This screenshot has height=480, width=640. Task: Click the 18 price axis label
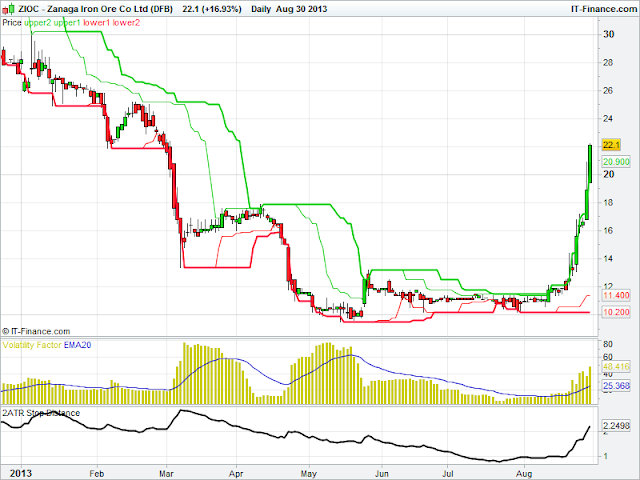tap(609, 203)
